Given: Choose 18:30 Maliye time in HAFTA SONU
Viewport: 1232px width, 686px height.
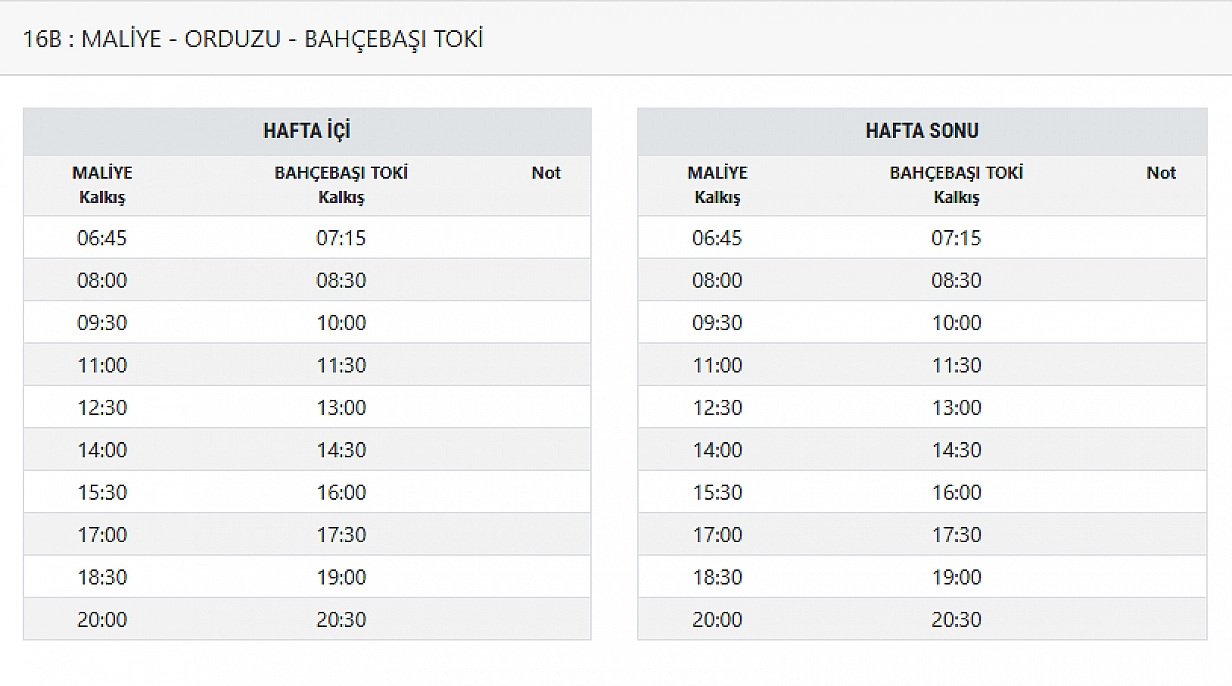Looking at the screenshot, I should click(717, 578).
